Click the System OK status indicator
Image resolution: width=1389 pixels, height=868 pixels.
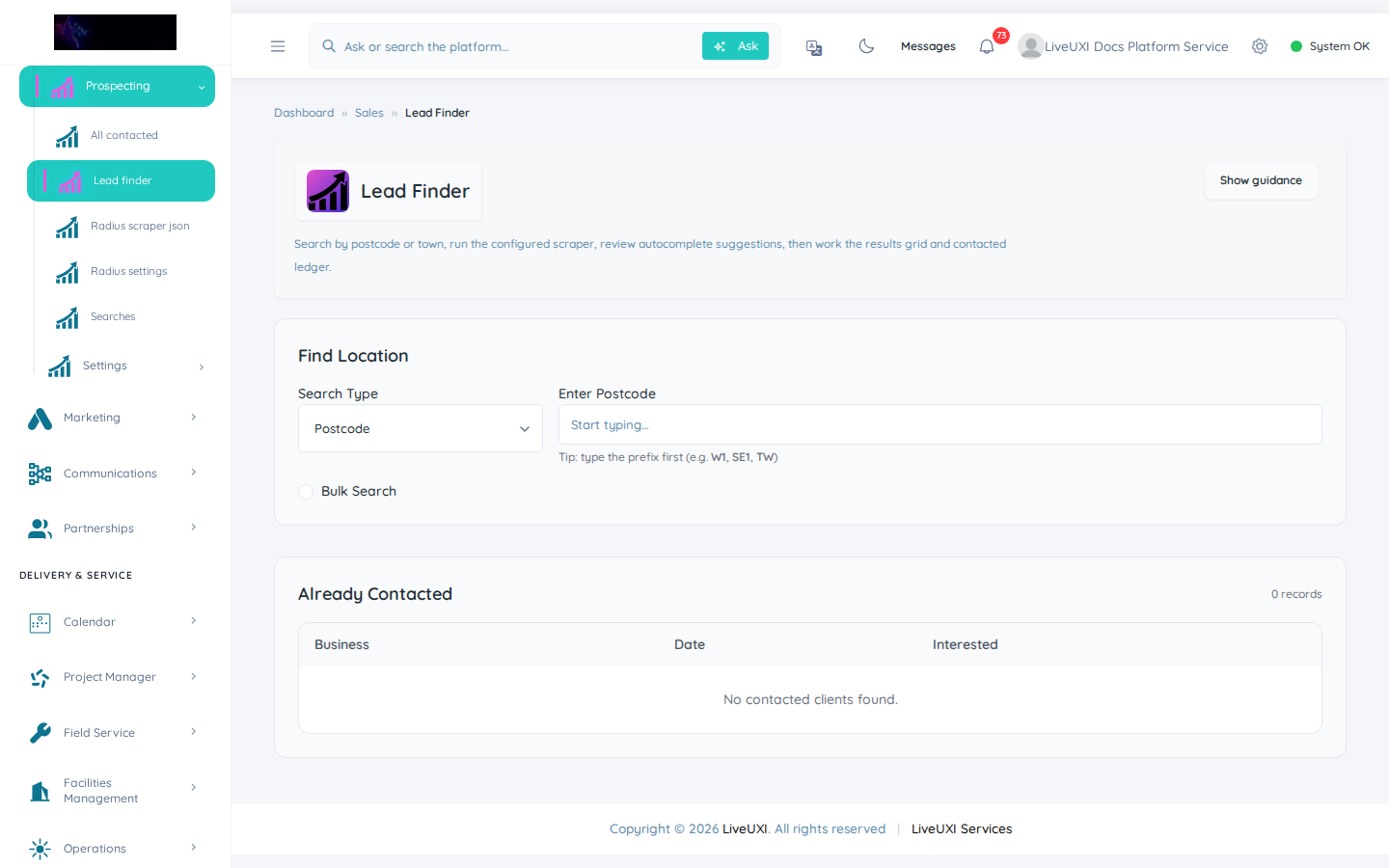click(1330, 46)
